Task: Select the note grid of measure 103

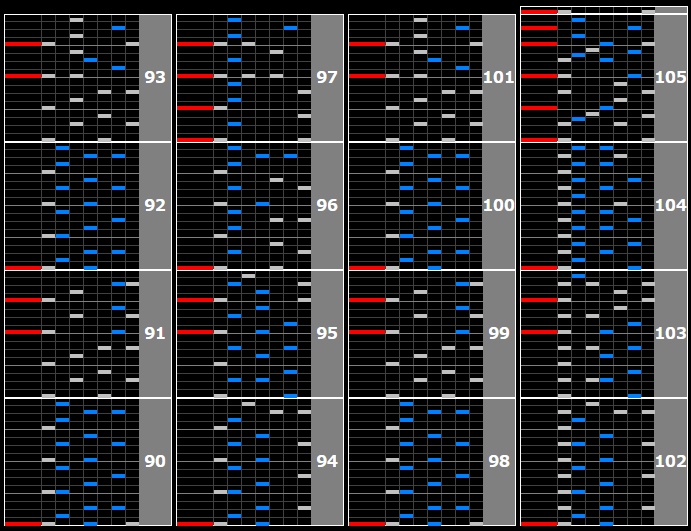Action: (x=588, y=334)
